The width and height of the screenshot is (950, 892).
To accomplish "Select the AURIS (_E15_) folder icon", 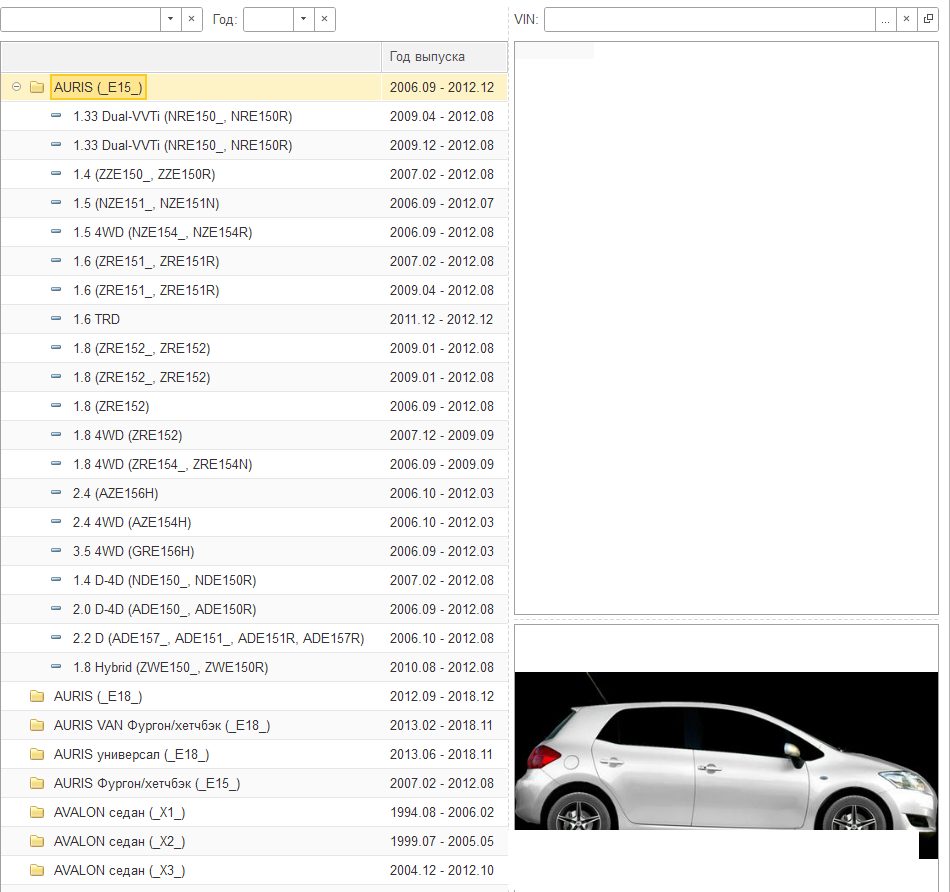I will pyautogui.click(x=37, y=87).
